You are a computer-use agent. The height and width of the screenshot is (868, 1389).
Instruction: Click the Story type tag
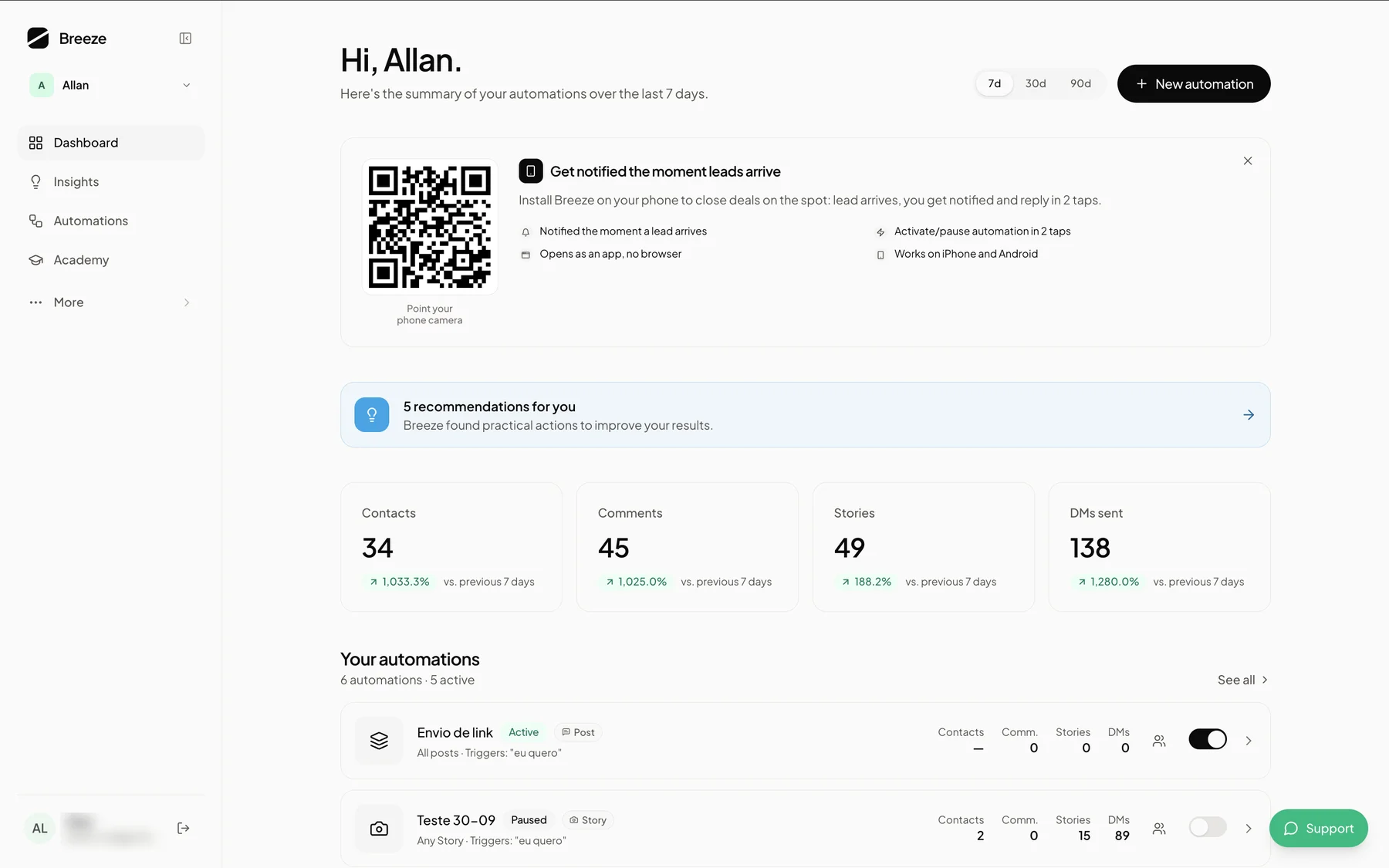click(x=588, y=820)
